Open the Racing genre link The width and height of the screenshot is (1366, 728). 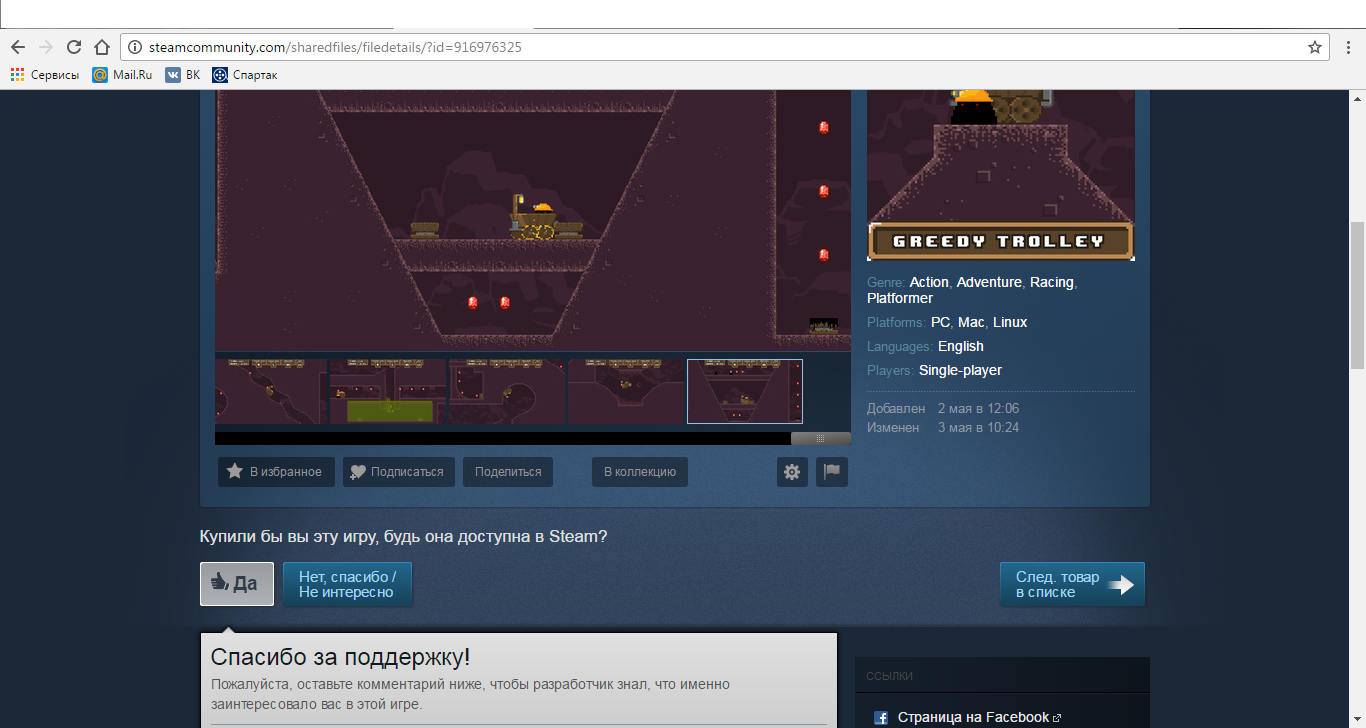pyautogui.click(x=1052, y=282)
